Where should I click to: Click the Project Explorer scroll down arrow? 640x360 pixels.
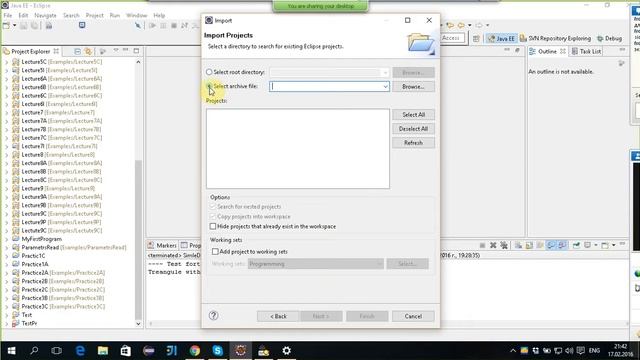(x=138, y=323)
